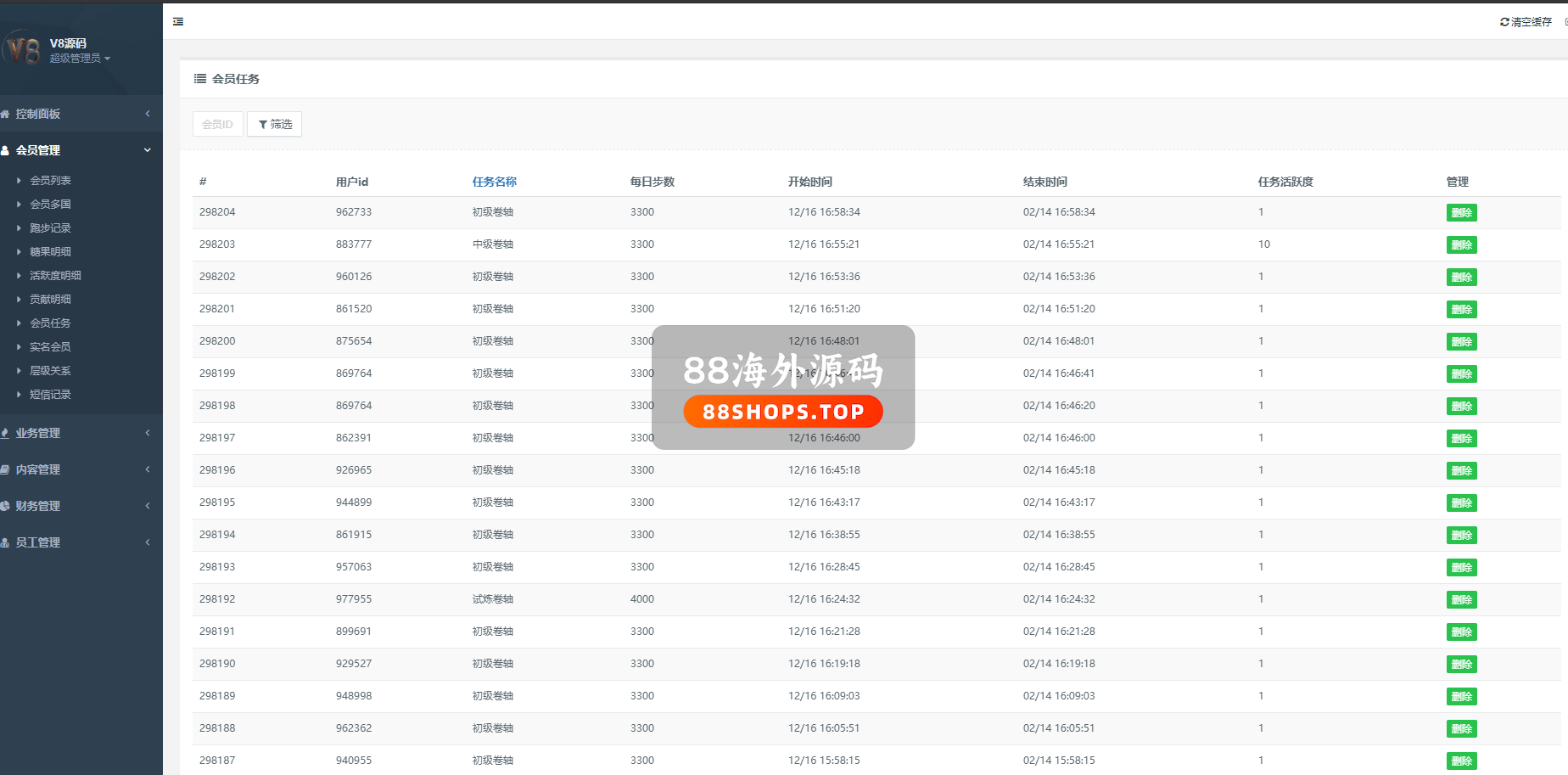
Task: Click the V8 logo avatar
Action: [23, 50]
